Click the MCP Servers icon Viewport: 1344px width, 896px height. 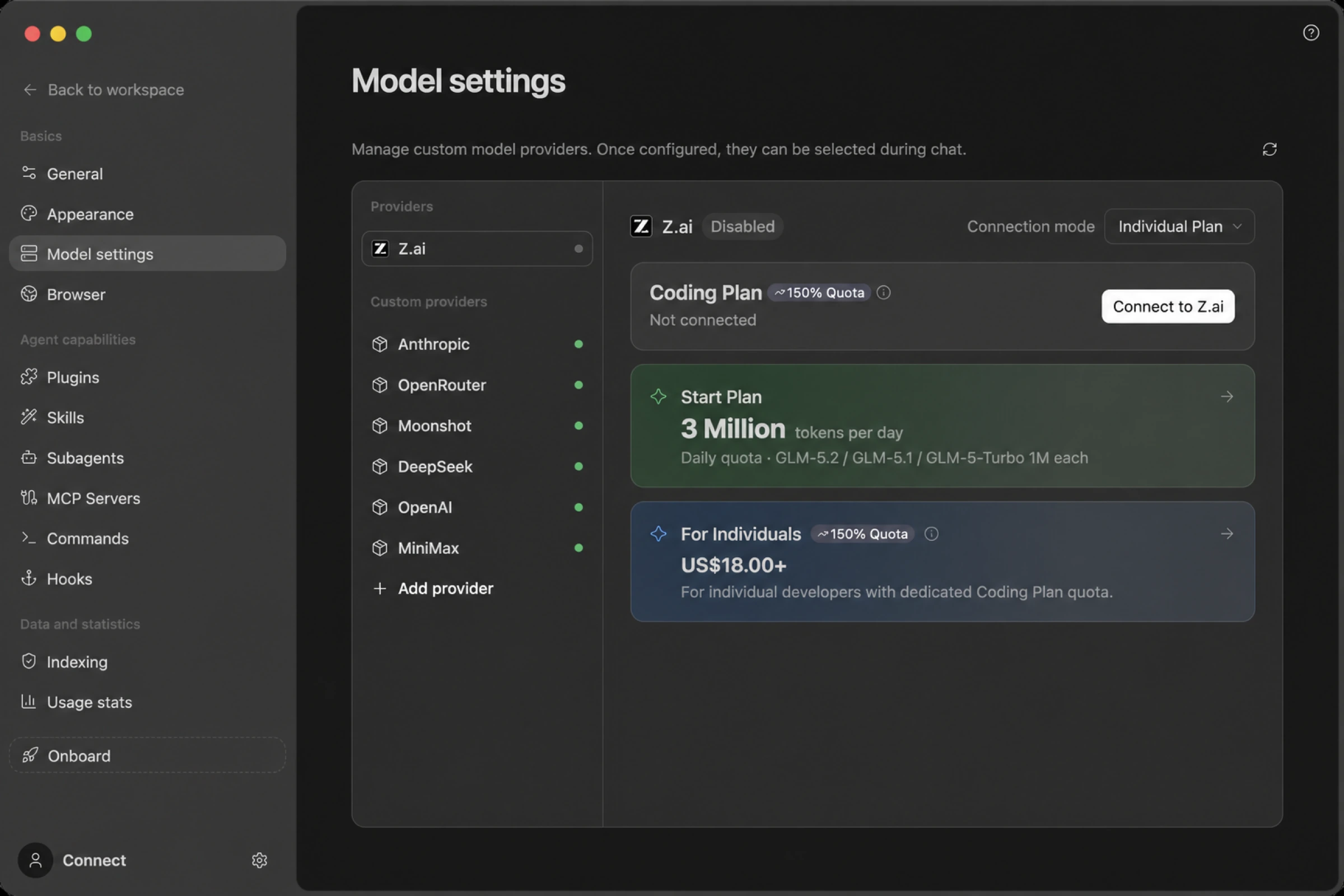tap(29, 498)
